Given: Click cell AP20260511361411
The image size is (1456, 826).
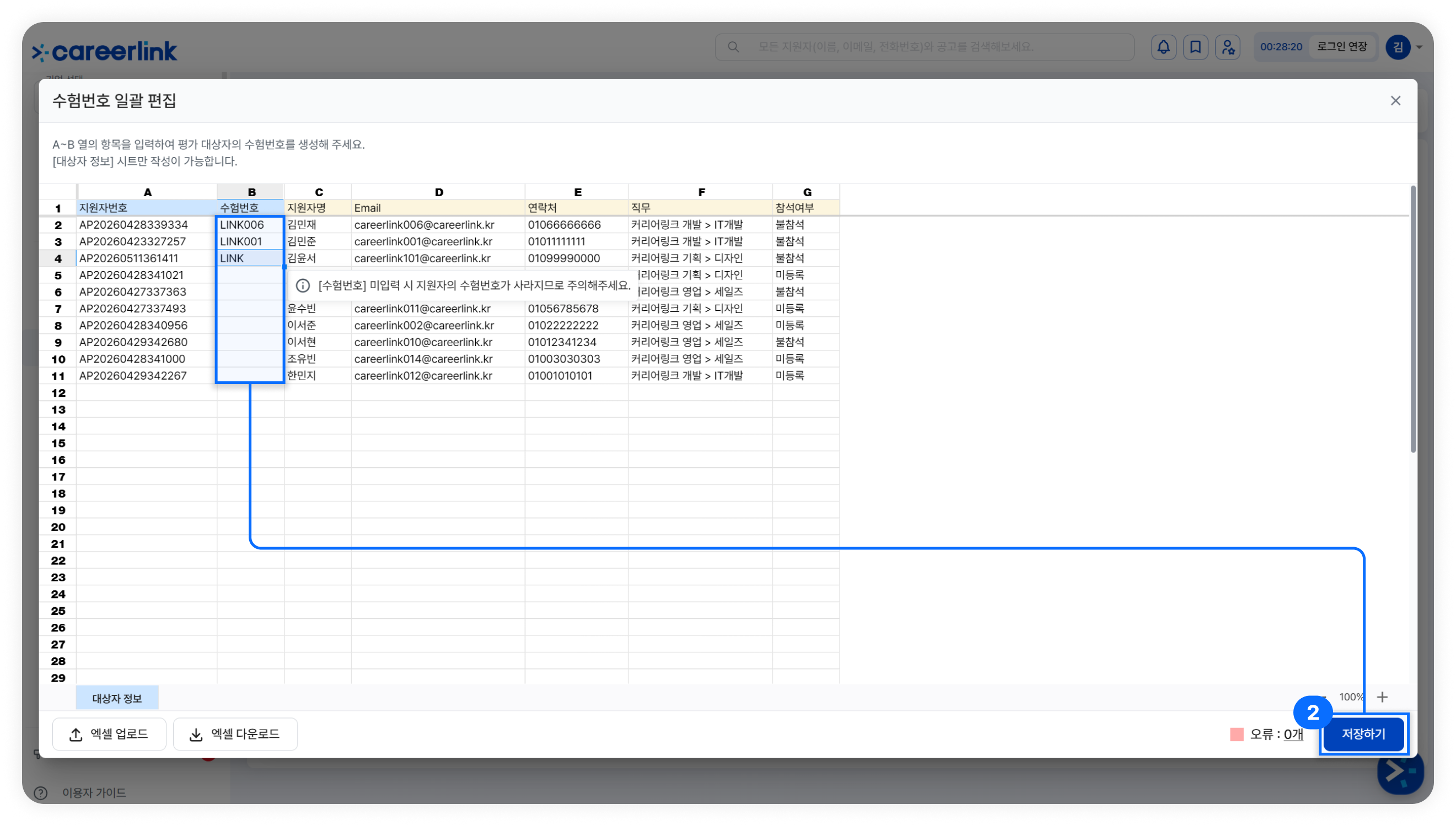Looking at the screenshot, I should [147, 258].
